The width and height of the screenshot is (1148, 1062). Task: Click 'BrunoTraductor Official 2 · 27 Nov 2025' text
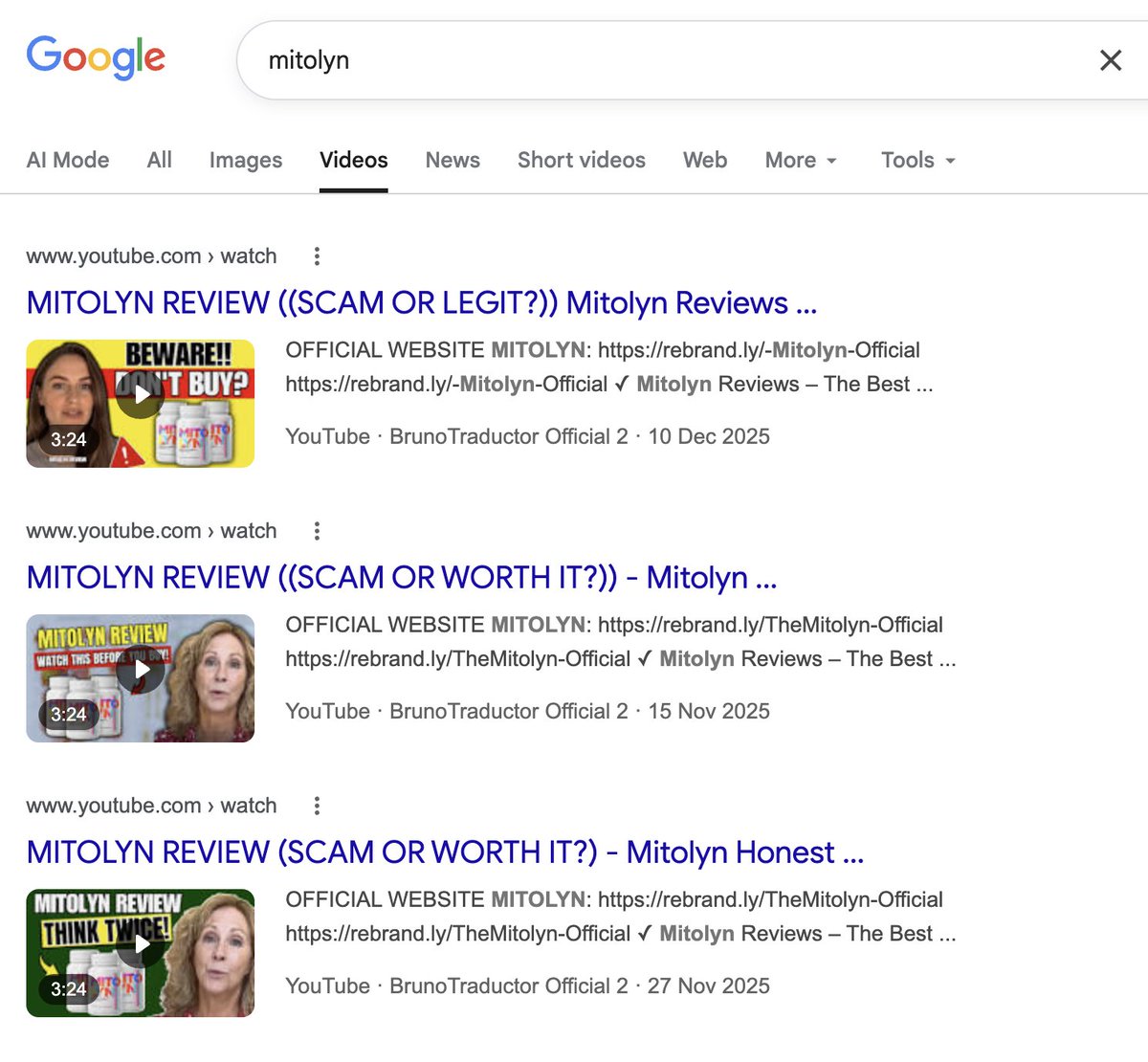point(580,985)
